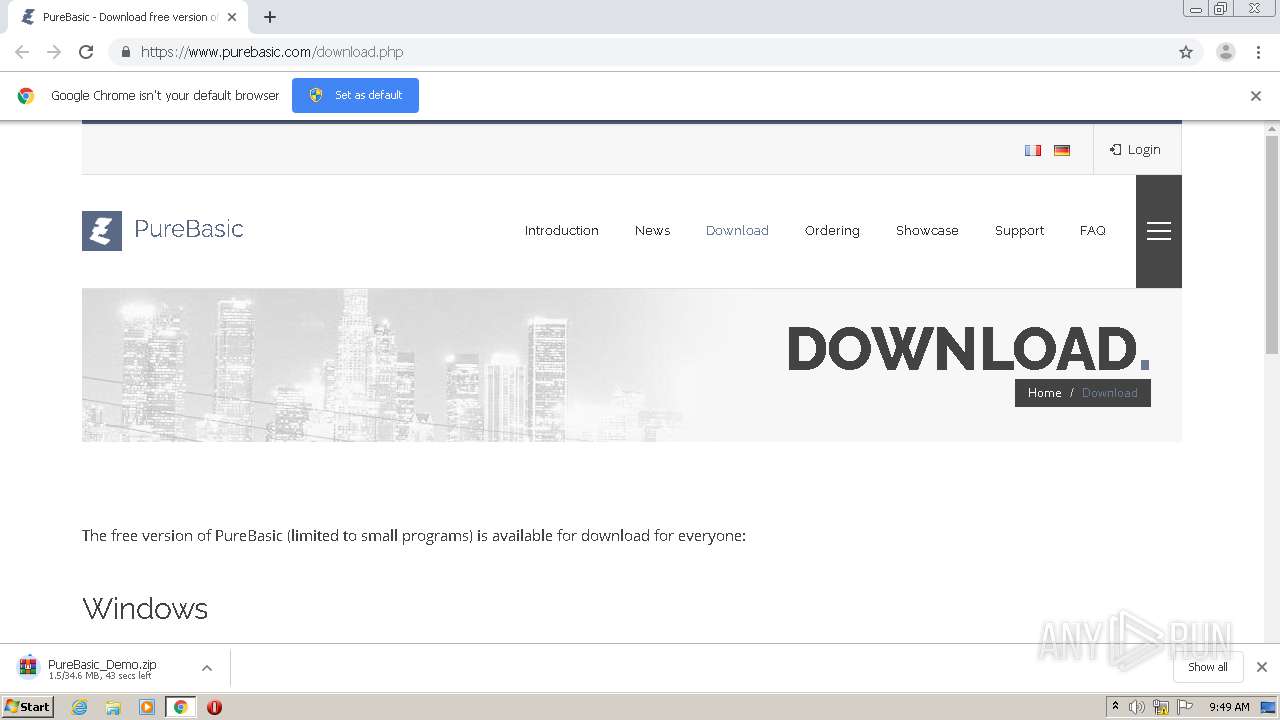The width and height of the screenshot is (1280, 720).
Task: Click the browser forward arrow
Action: pyautogui.click(x=54, y=52)
